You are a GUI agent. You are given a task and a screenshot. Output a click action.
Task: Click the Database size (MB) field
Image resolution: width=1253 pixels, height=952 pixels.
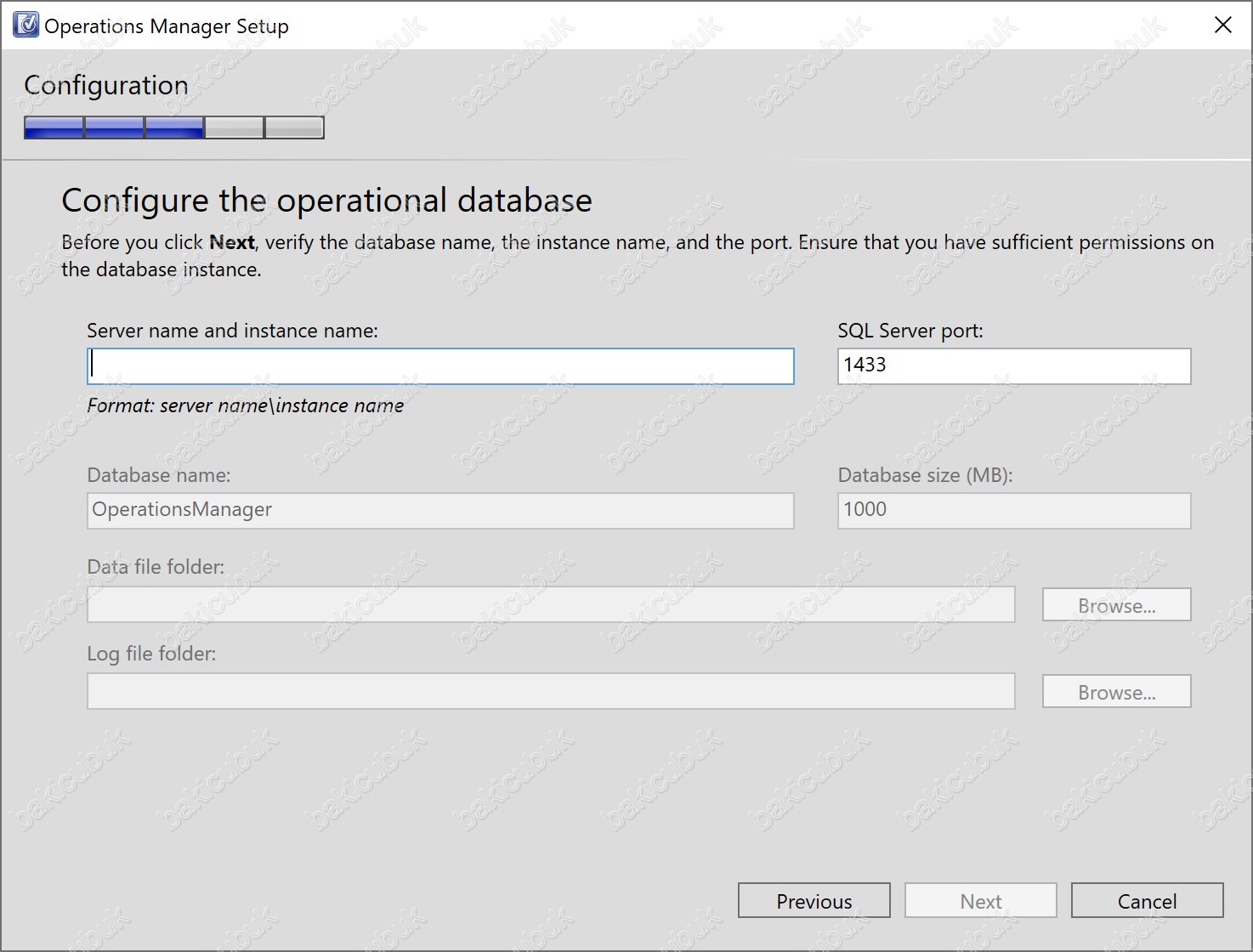(x=1014, y=511)
